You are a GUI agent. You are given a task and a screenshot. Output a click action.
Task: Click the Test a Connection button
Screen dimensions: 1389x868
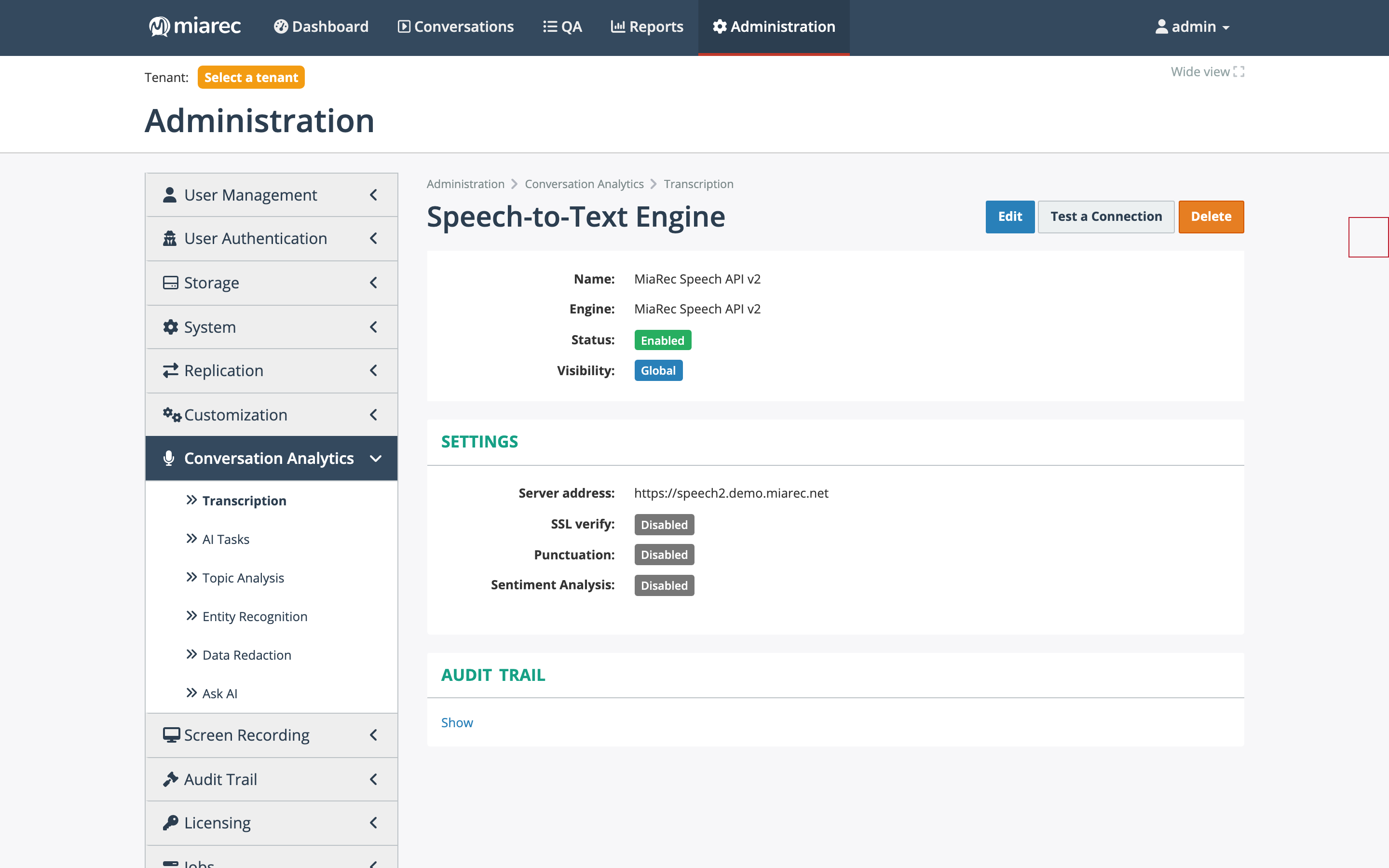(1106, 217)
